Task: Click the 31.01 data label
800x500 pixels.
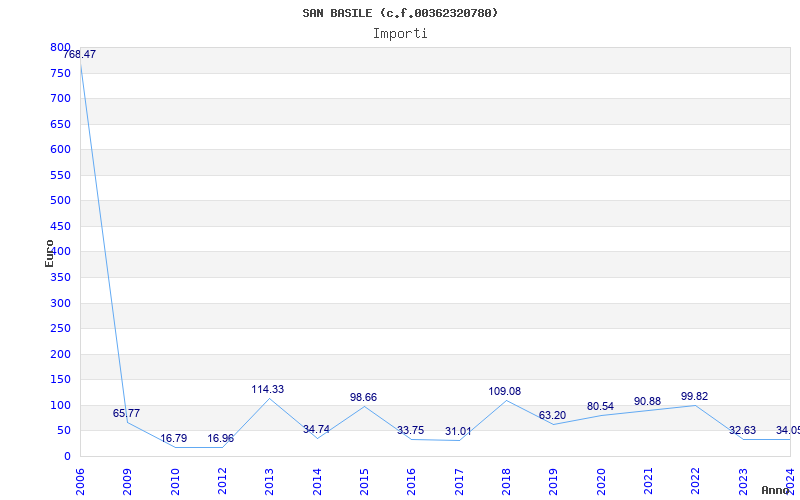Action: (x=458, y=432)
